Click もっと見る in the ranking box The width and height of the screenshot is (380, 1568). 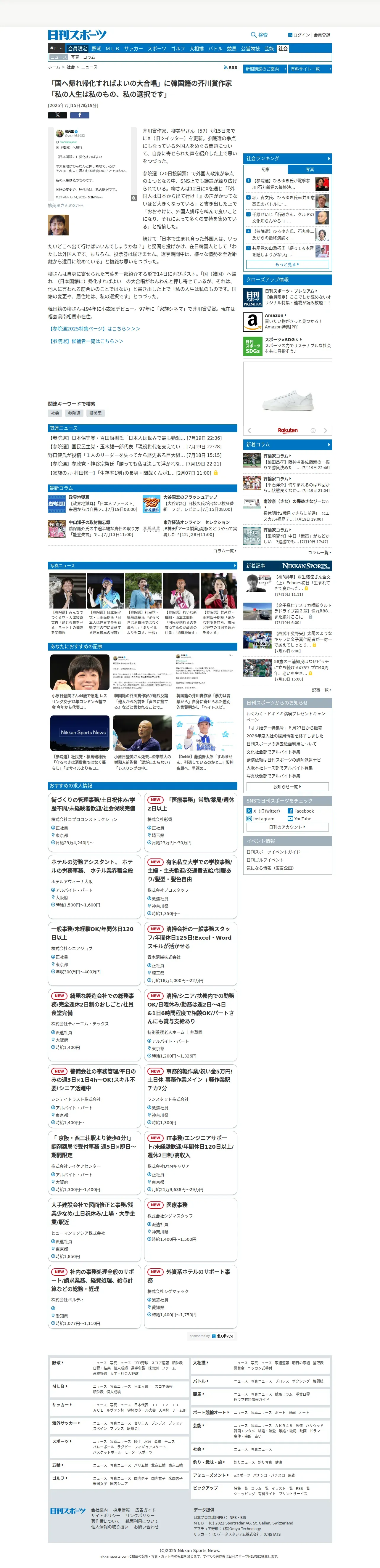point(287,265)
